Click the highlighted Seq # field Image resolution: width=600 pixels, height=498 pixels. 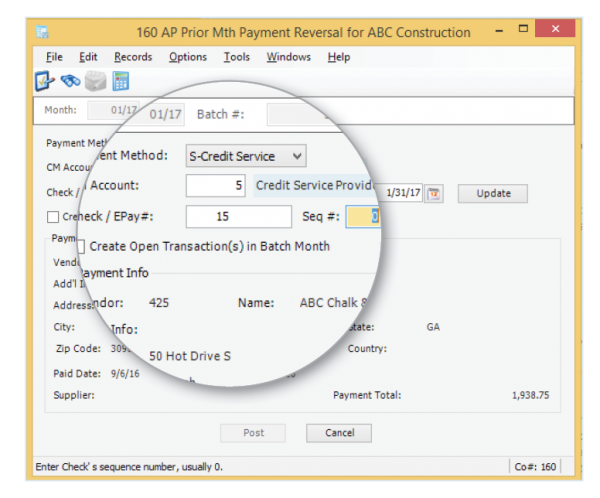363,217
